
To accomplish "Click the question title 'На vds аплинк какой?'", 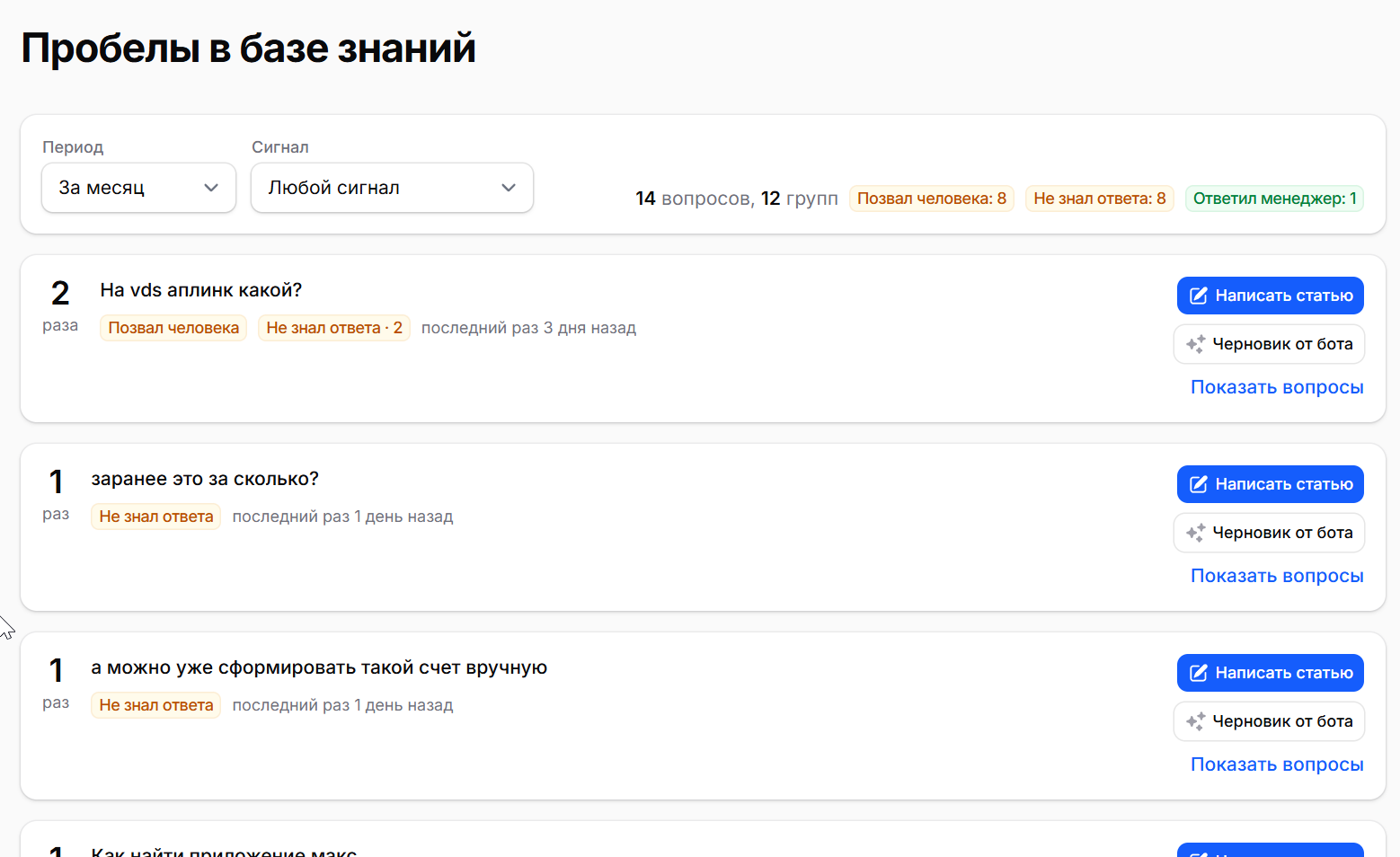I will pos(201,290).
